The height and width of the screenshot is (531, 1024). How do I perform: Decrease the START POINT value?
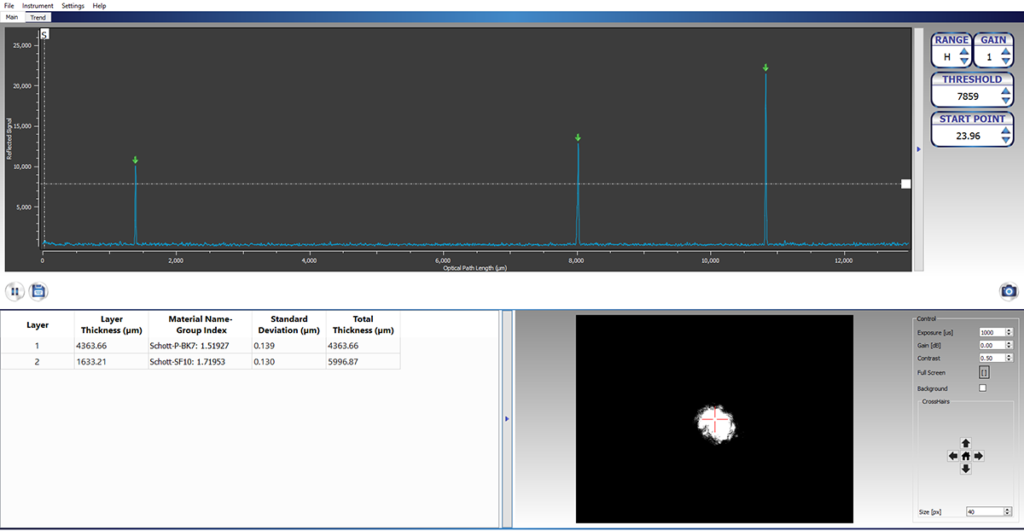(x=1006, y=140)
